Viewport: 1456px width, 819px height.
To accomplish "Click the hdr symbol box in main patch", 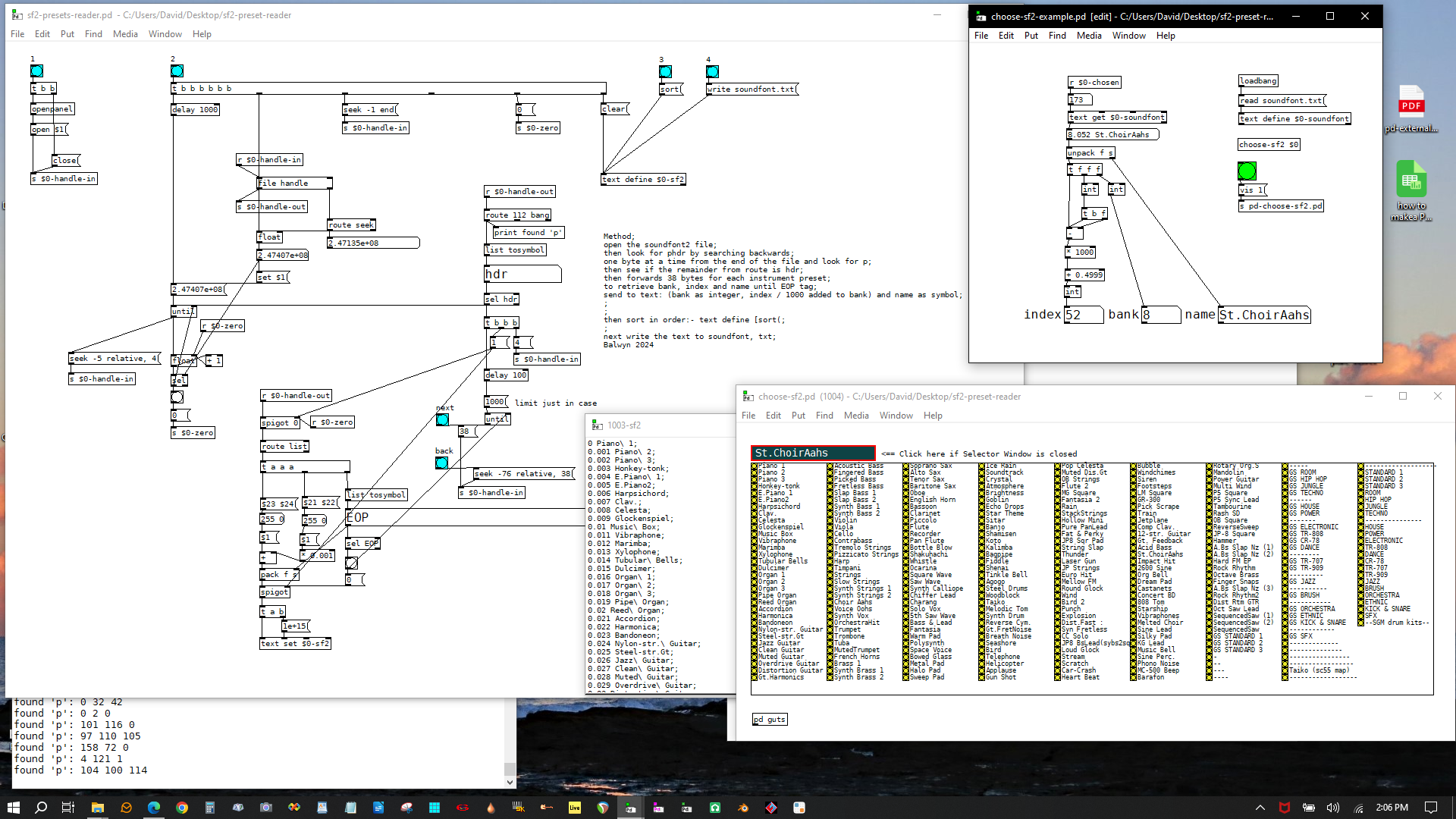I will (522, 274).
